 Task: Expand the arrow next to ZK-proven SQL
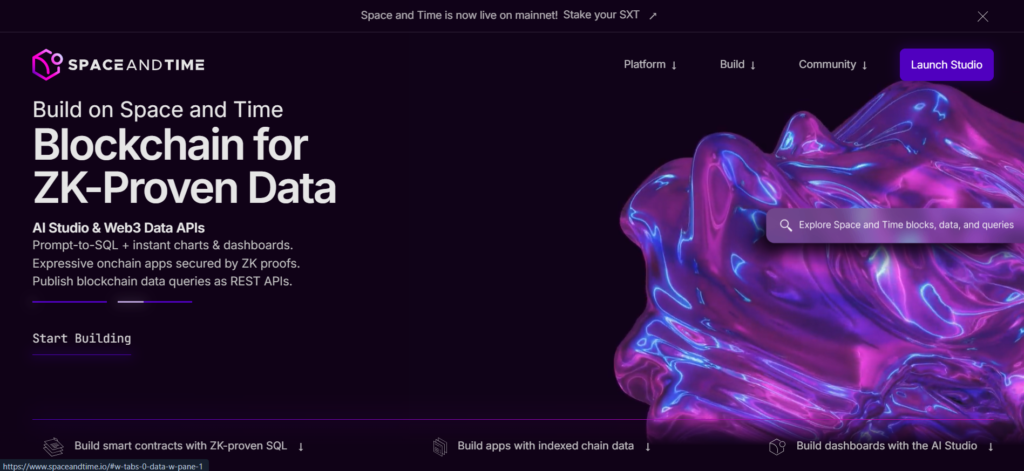pos(301,447)
